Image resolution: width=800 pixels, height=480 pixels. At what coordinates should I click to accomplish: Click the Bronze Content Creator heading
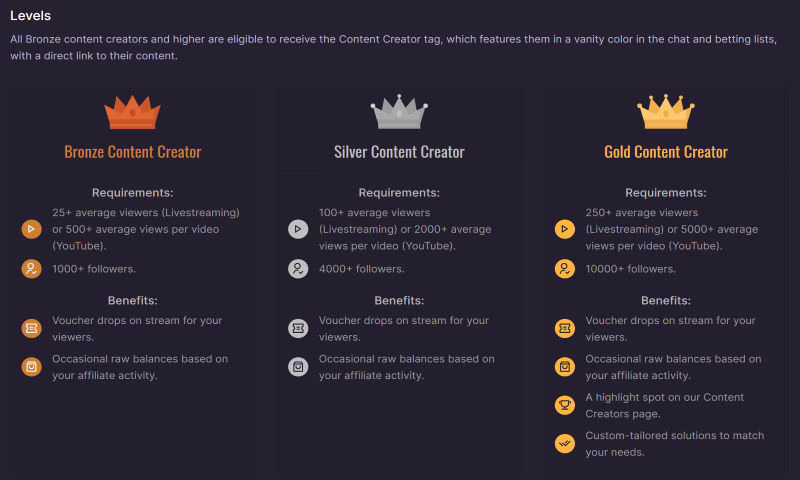[133, 152]
